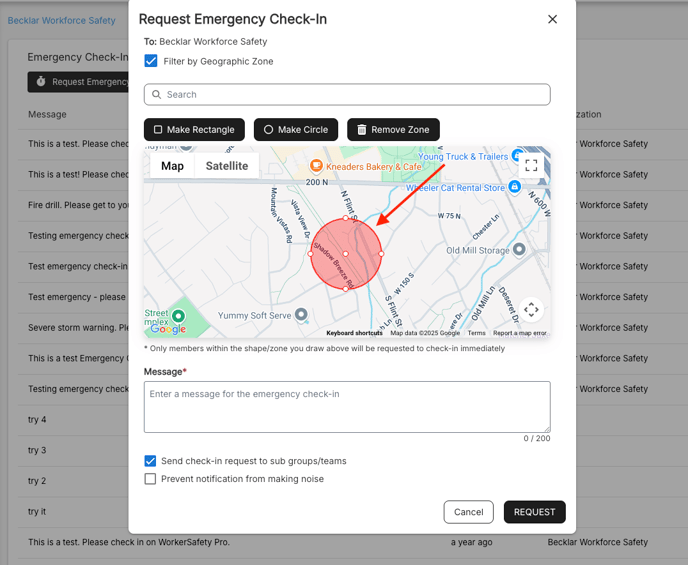The height and width of the screenshot is (565, 688).
Task: Click the map Search field
Action: pyautogui.click(x=347, y=94)
